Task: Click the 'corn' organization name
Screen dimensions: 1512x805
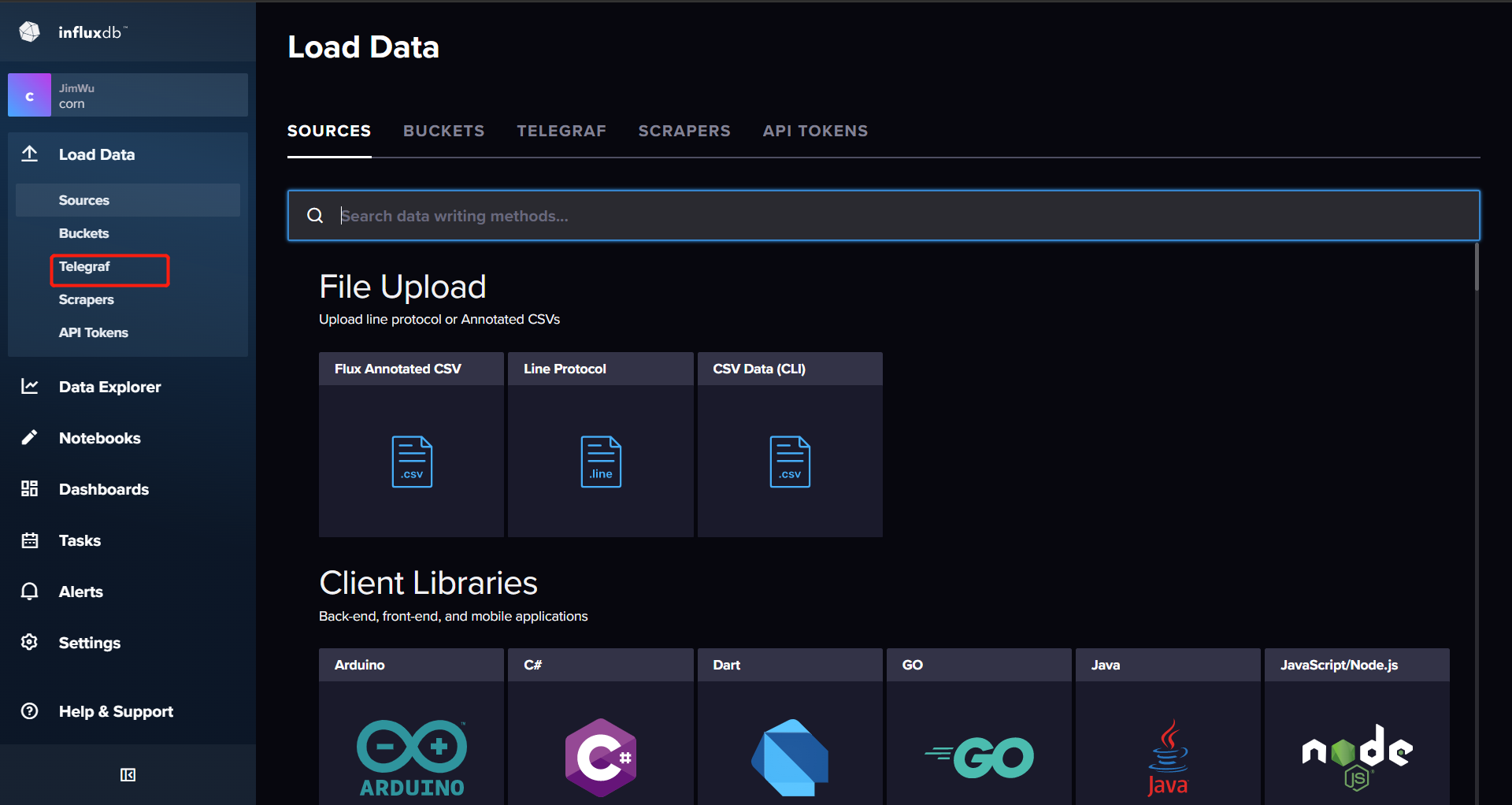Action: (x=72, y=104)
